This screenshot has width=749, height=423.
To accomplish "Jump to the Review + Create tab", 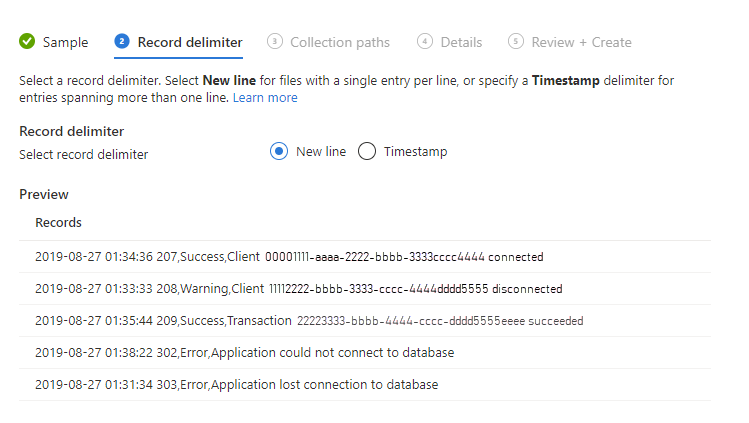I will [582, 42].
